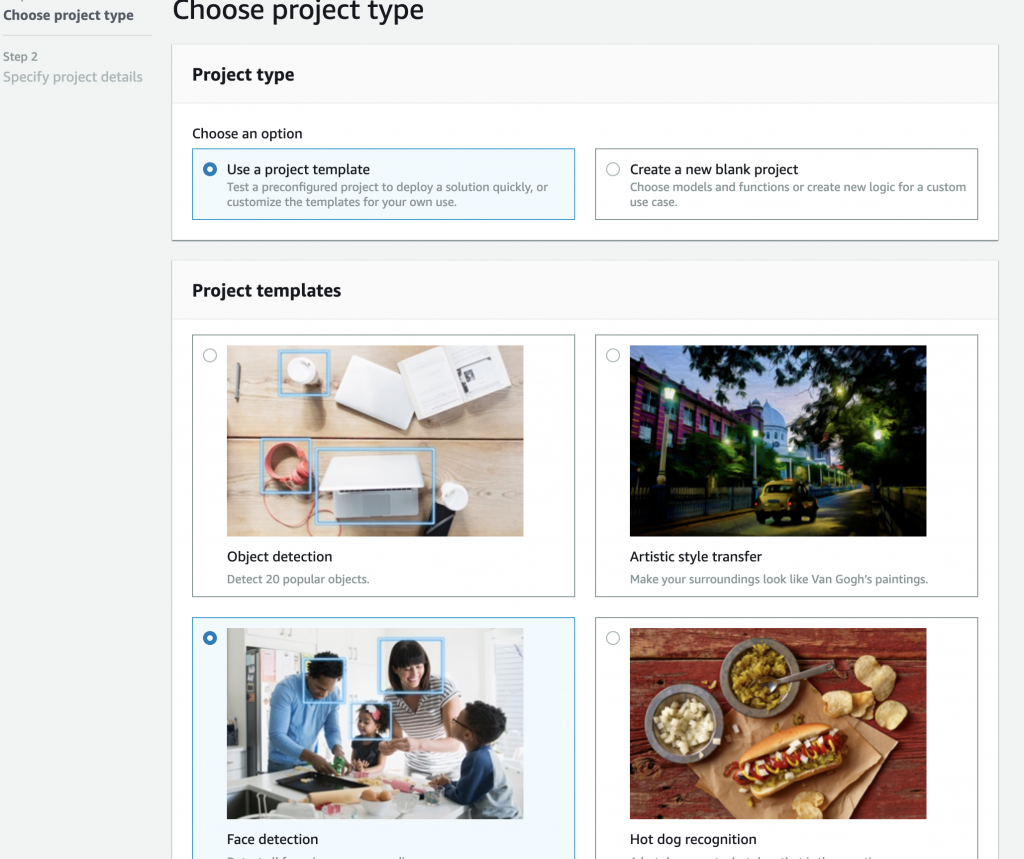Click the Choose an option label

247,133
